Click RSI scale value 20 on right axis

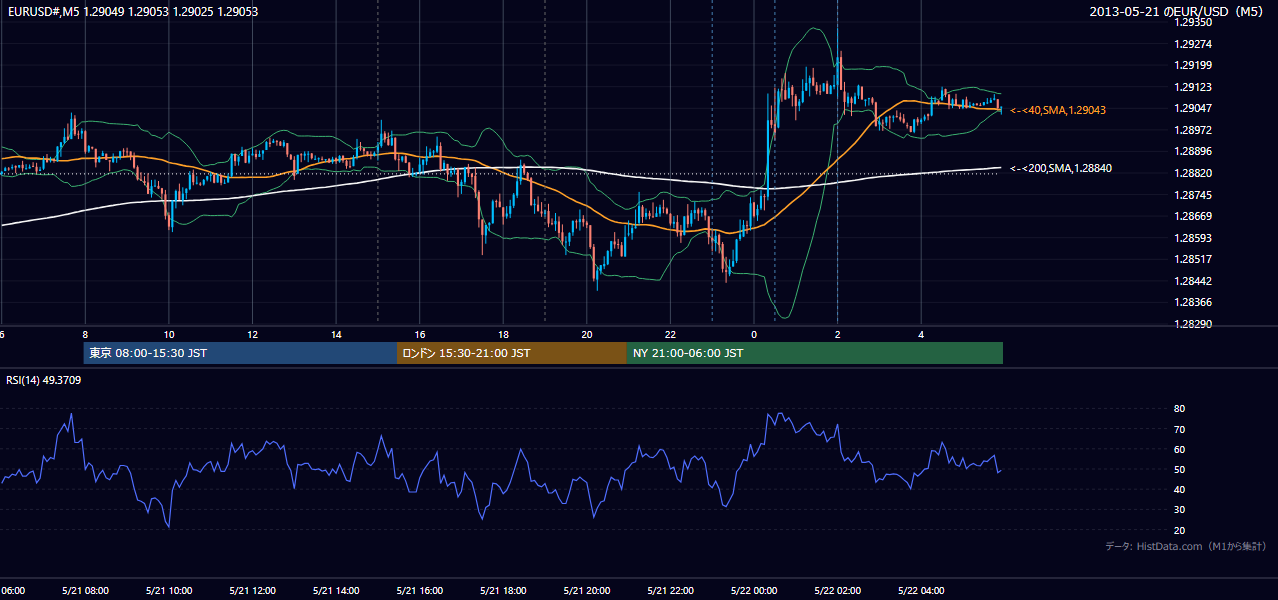click(x=1179, y=531)
